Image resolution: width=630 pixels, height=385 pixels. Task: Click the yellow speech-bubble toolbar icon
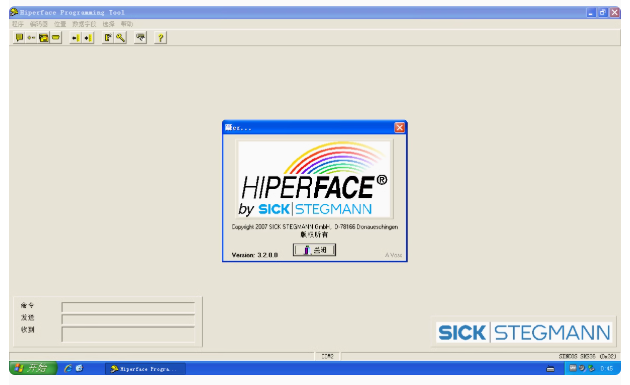click(19, 38)
